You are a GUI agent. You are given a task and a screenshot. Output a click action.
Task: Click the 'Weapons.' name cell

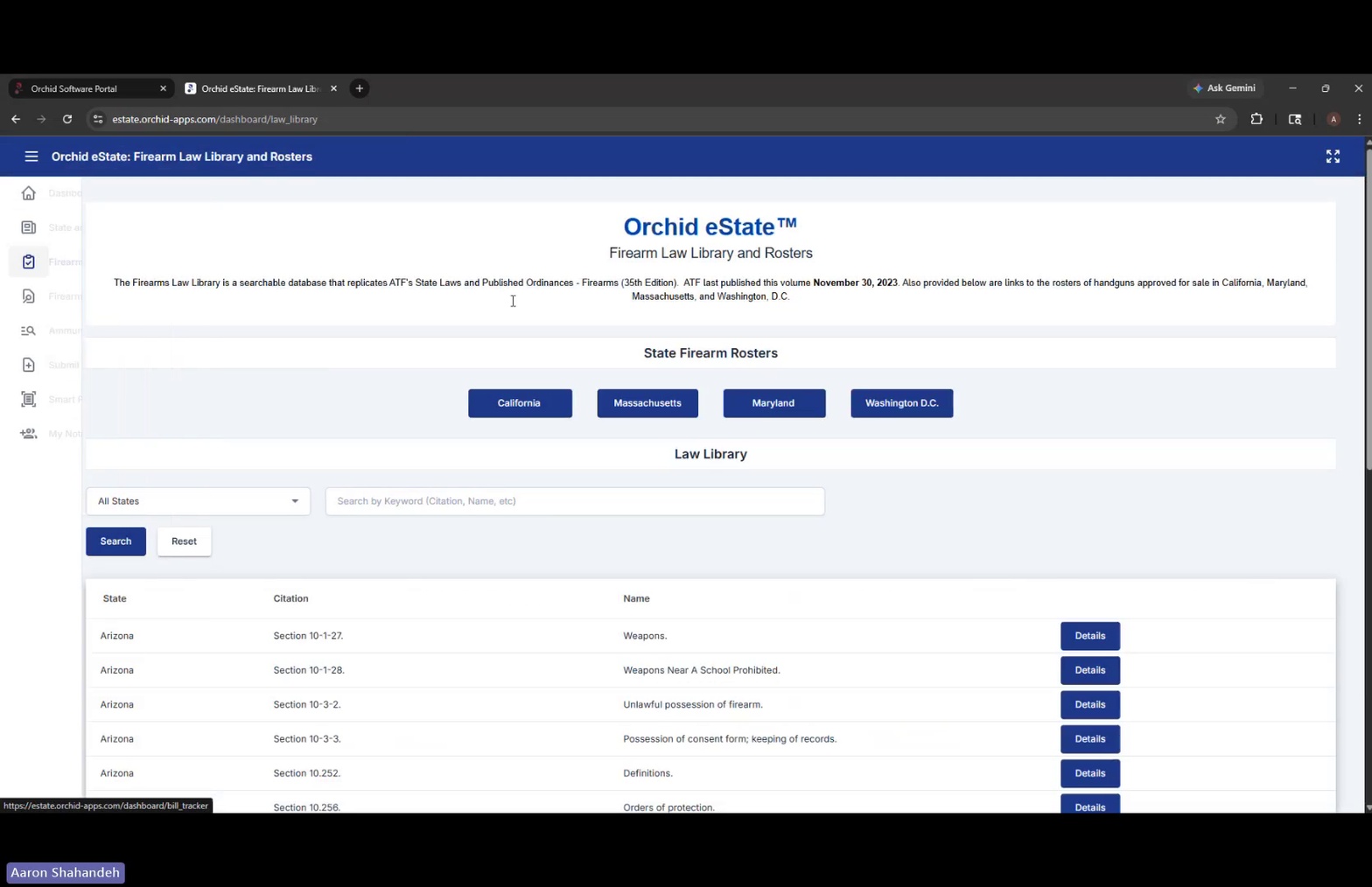(x=645, y=636)
